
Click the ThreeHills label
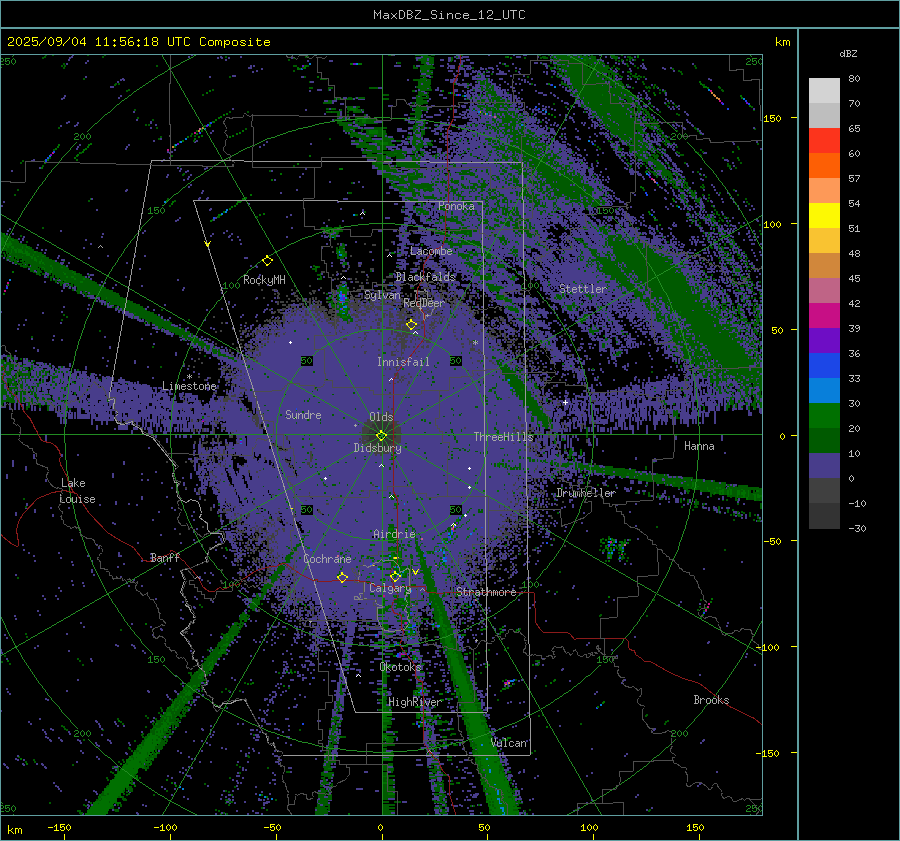503,437
